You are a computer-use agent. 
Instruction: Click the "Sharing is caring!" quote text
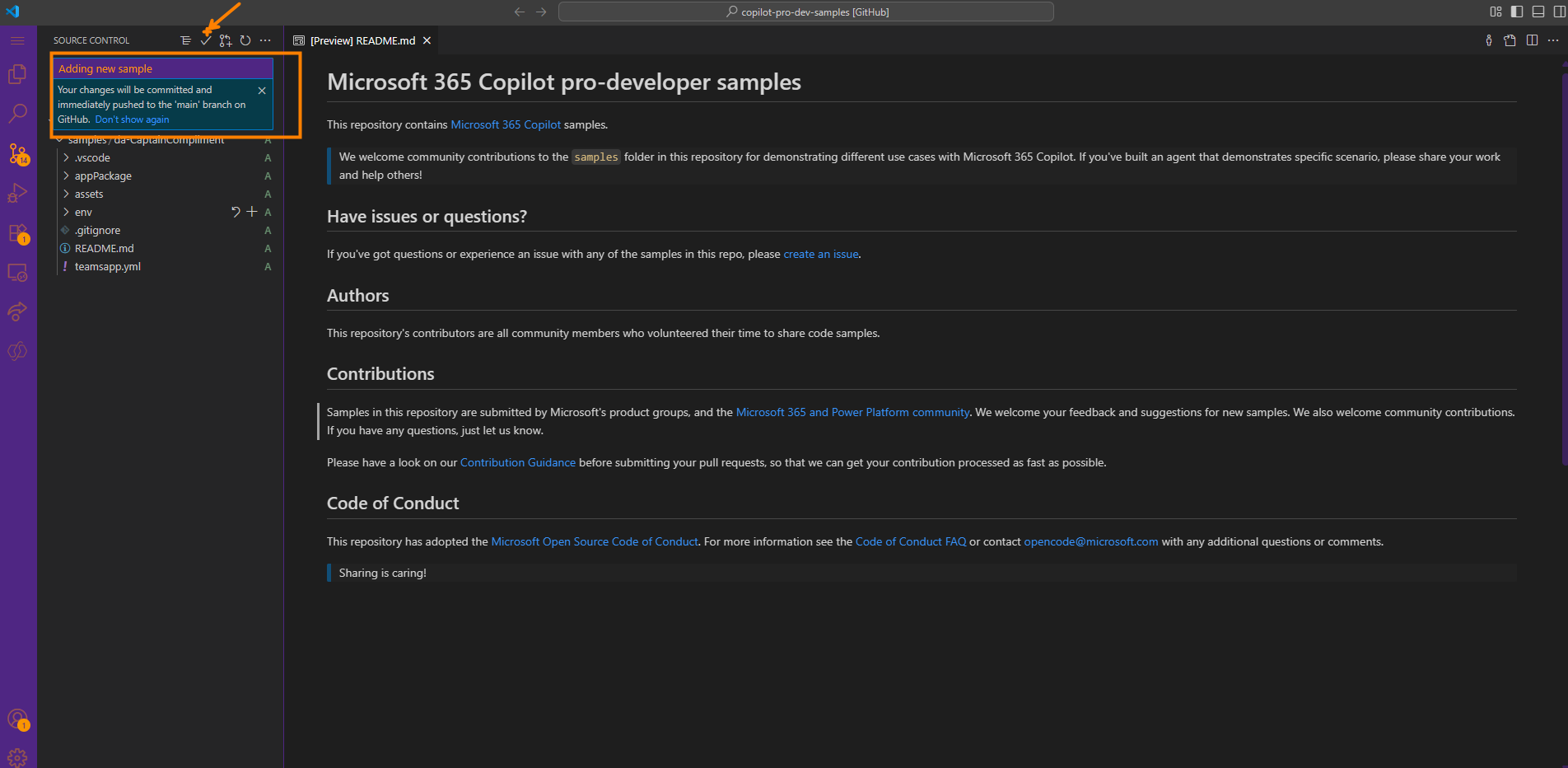click(x=382, y=573)
